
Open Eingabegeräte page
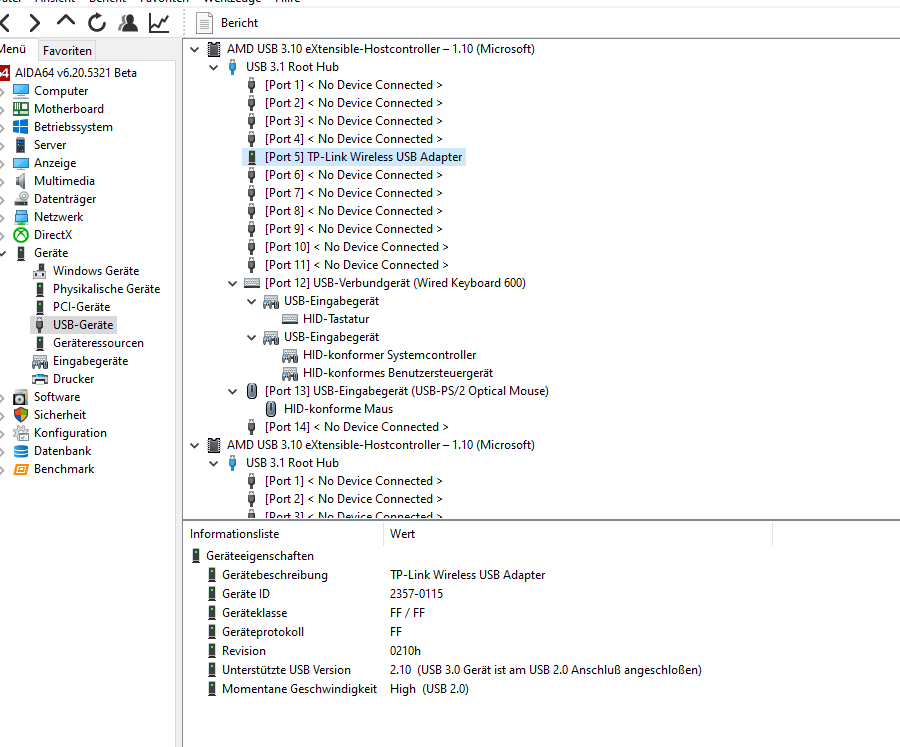(90, 361)
